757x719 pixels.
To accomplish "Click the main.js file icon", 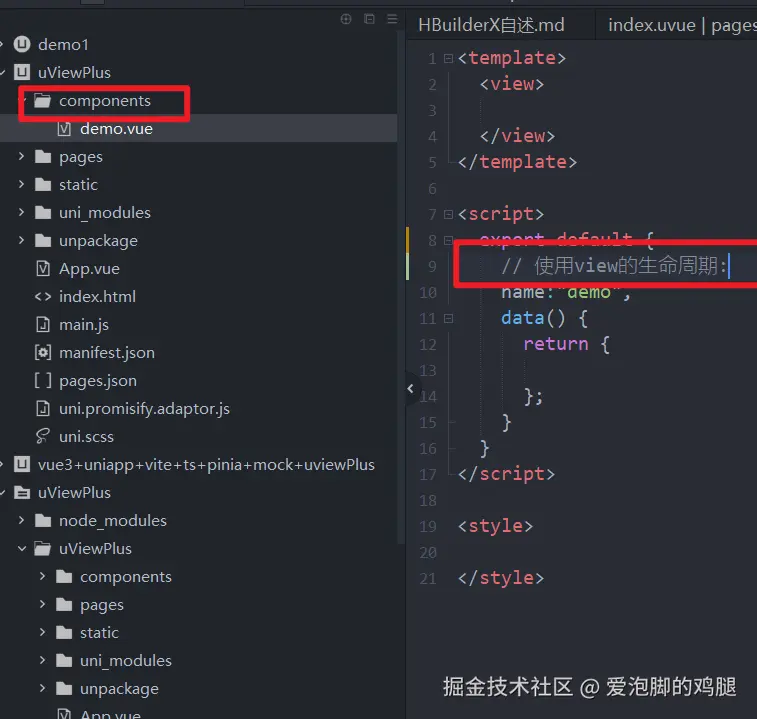I will click(43, 324).
